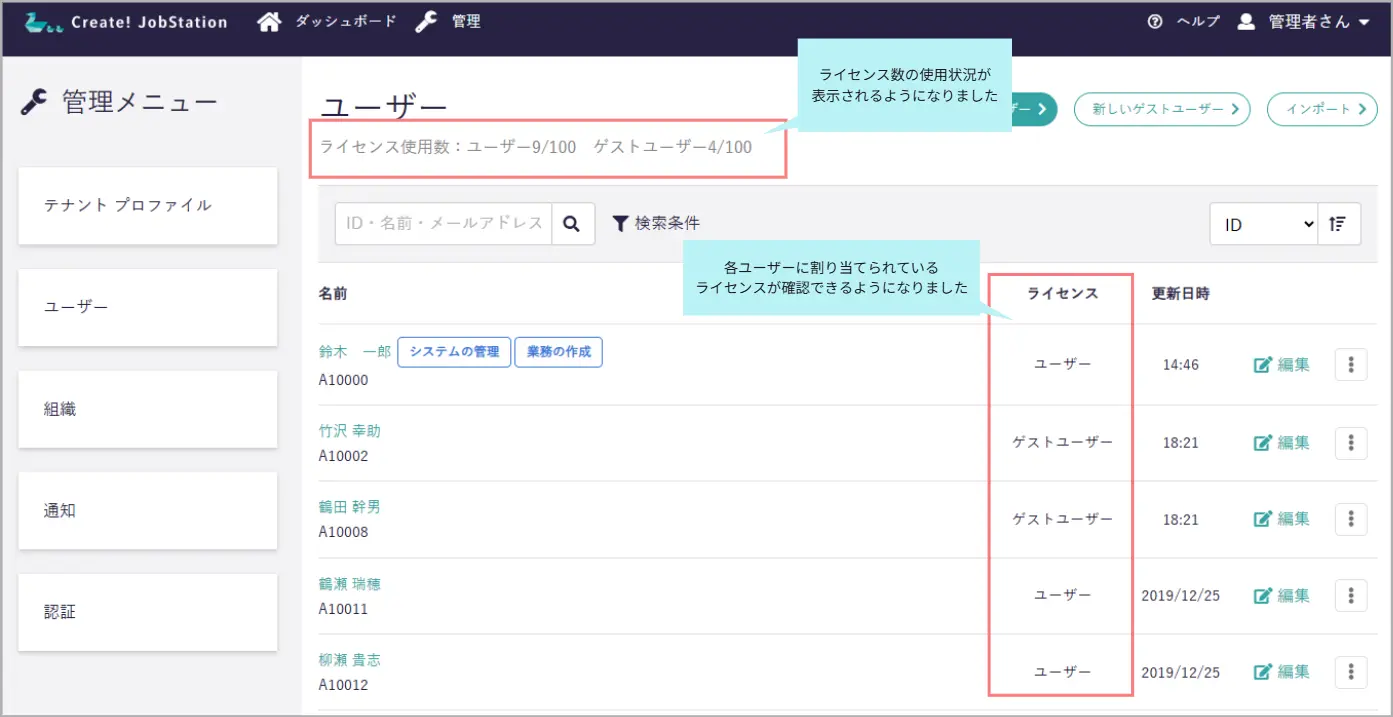Click the Create! JobStation logo
The image size is (1393, 717).
pos(126,22)
